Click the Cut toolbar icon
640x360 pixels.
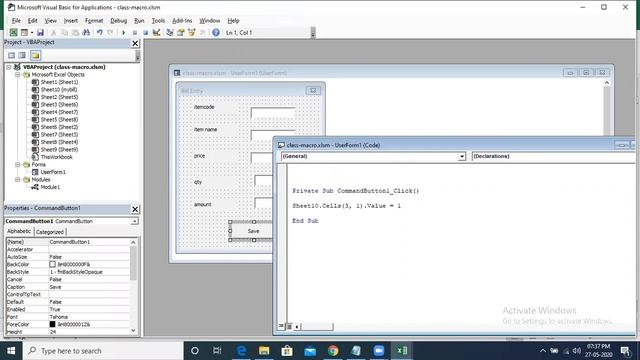53,32
